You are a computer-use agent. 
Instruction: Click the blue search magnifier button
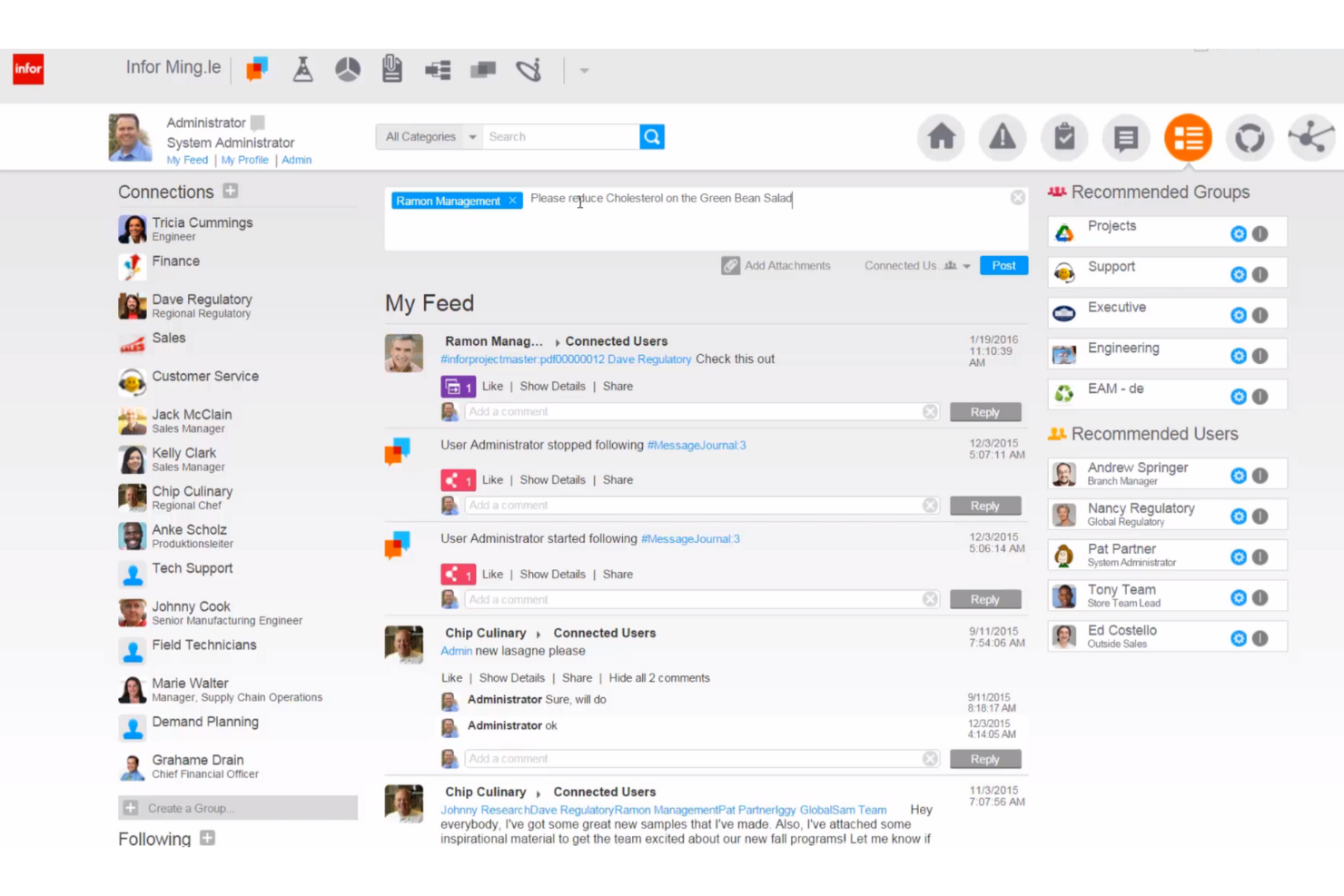click(652, 137)
